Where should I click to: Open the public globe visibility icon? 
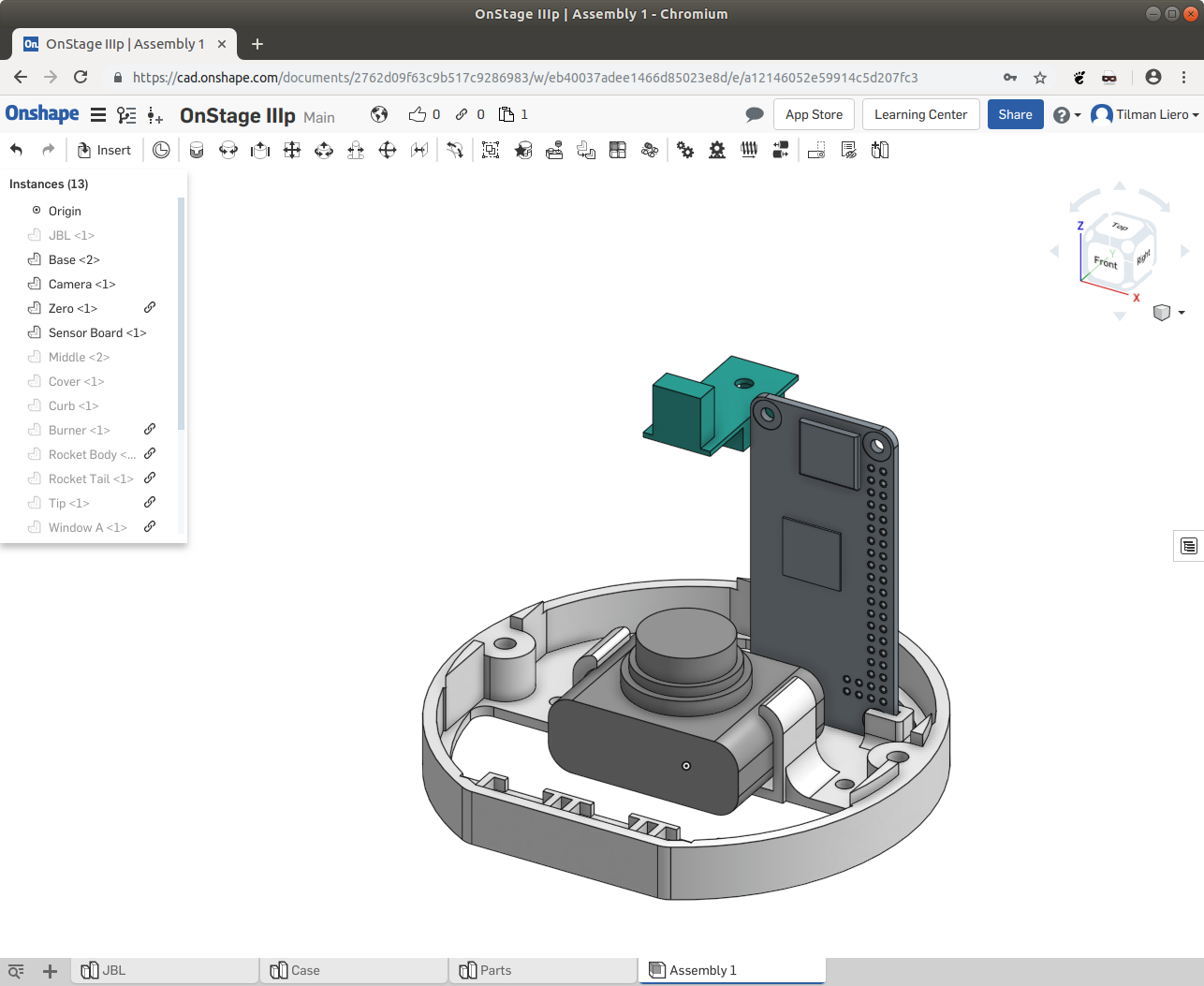pos(379,114)
